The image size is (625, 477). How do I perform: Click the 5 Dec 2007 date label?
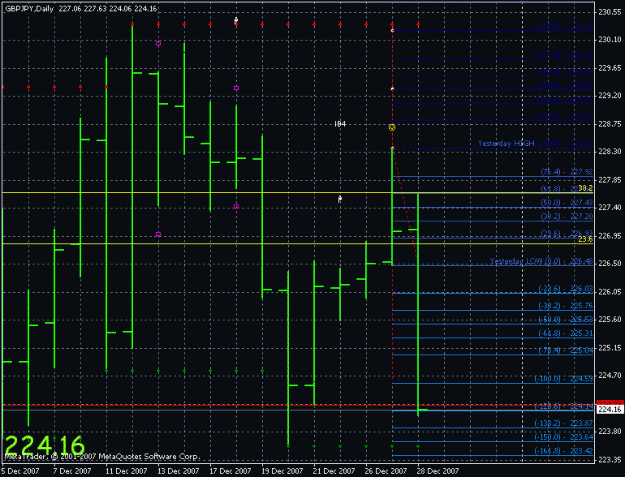click(x=20, y=471)
